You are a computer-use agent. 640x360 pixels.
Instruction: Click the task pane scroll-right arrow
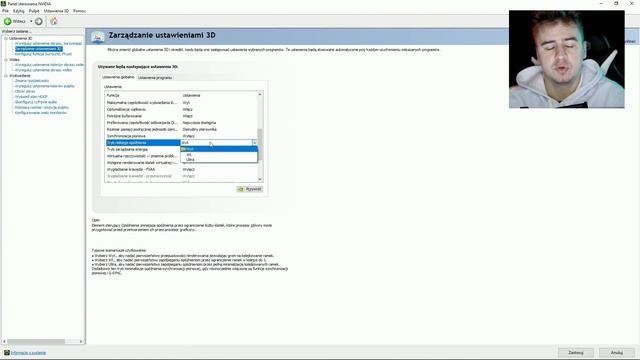point(81,341)
